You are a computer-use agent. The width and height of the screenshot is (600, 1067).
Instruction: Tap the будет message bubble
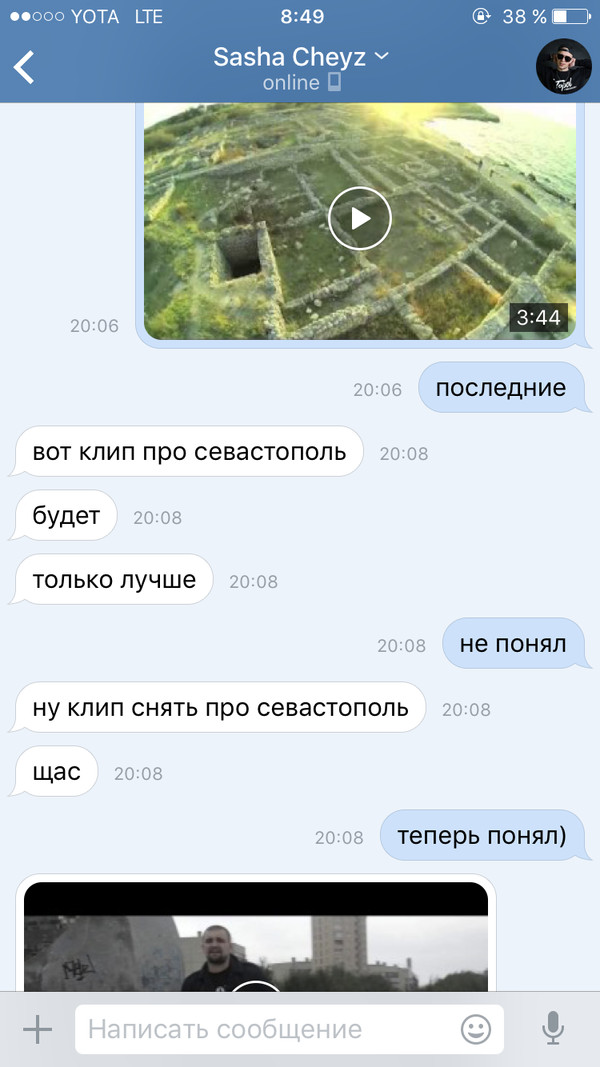click(66, 516)
